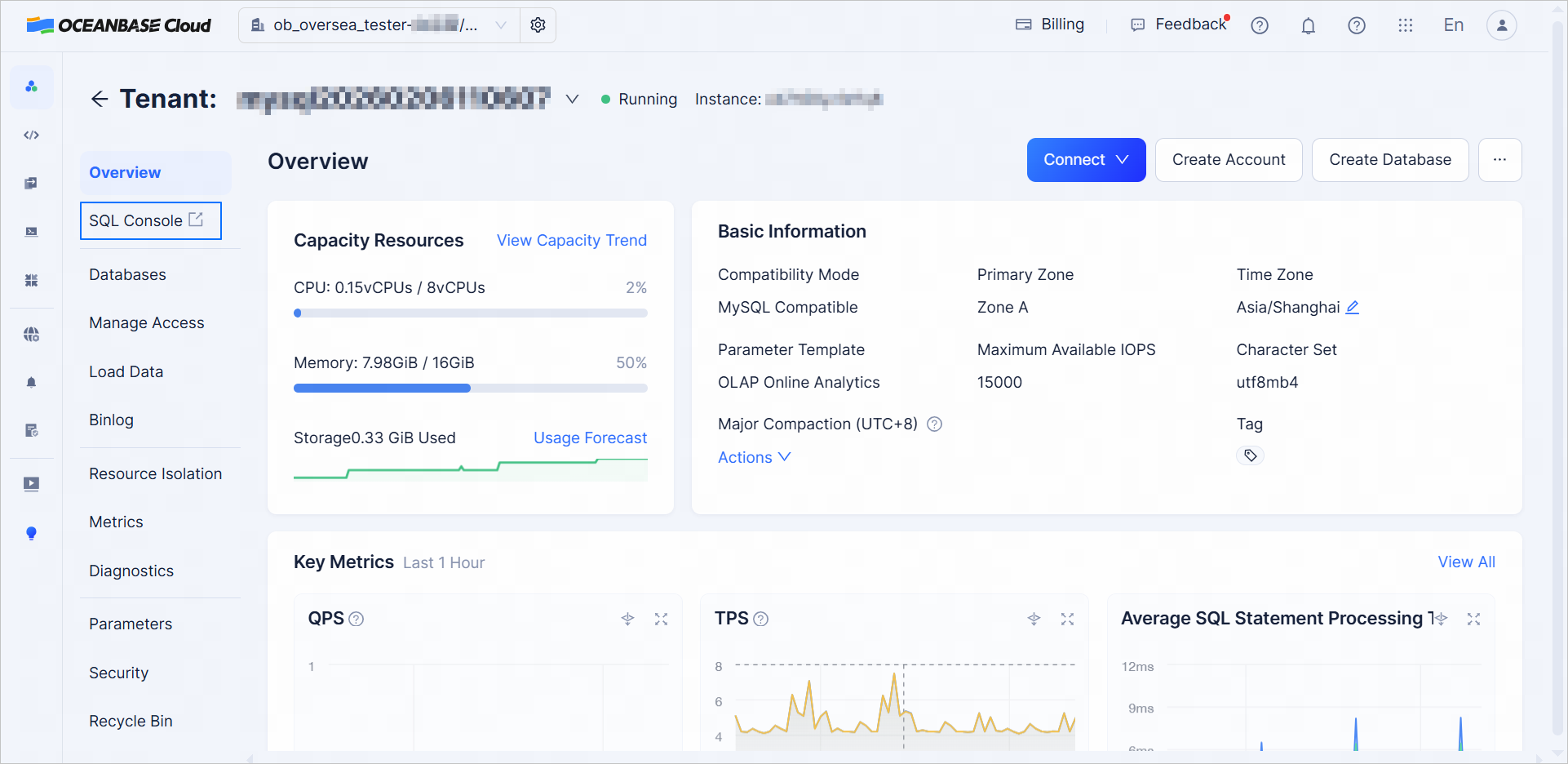The height and width of the screenshot is (764, 1568).
Task: Open the organization selector dropdown
Action: (379, 25)
